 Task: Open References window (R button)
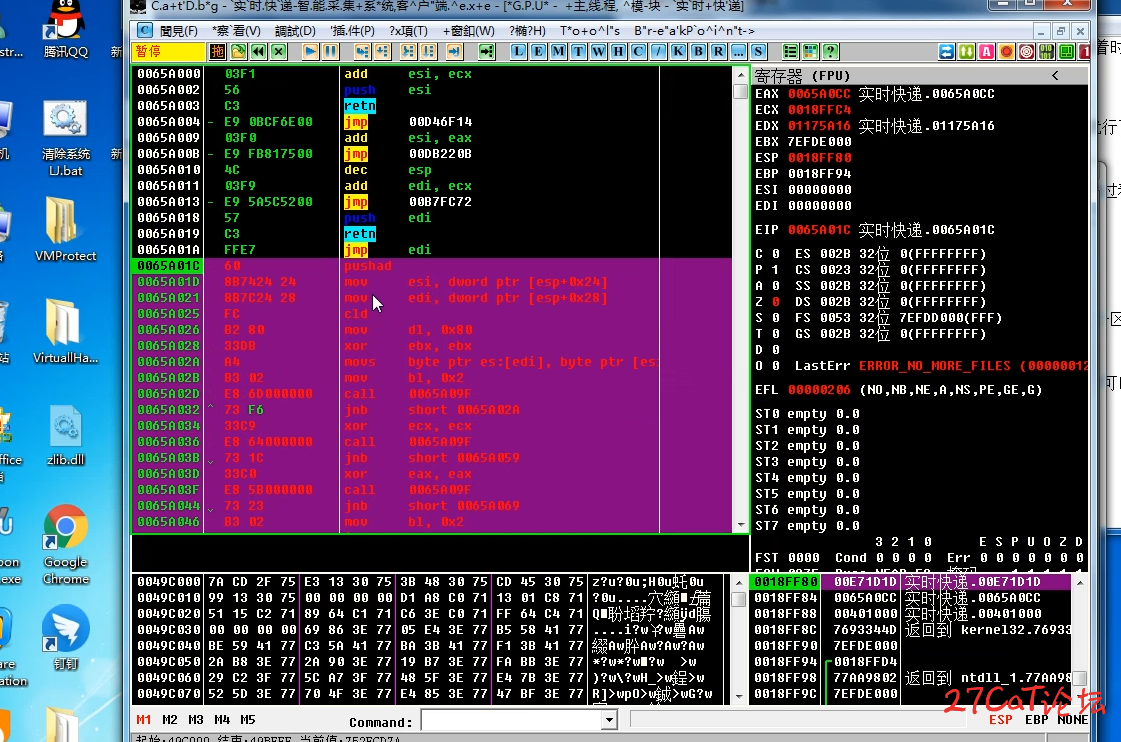point(718,51)
